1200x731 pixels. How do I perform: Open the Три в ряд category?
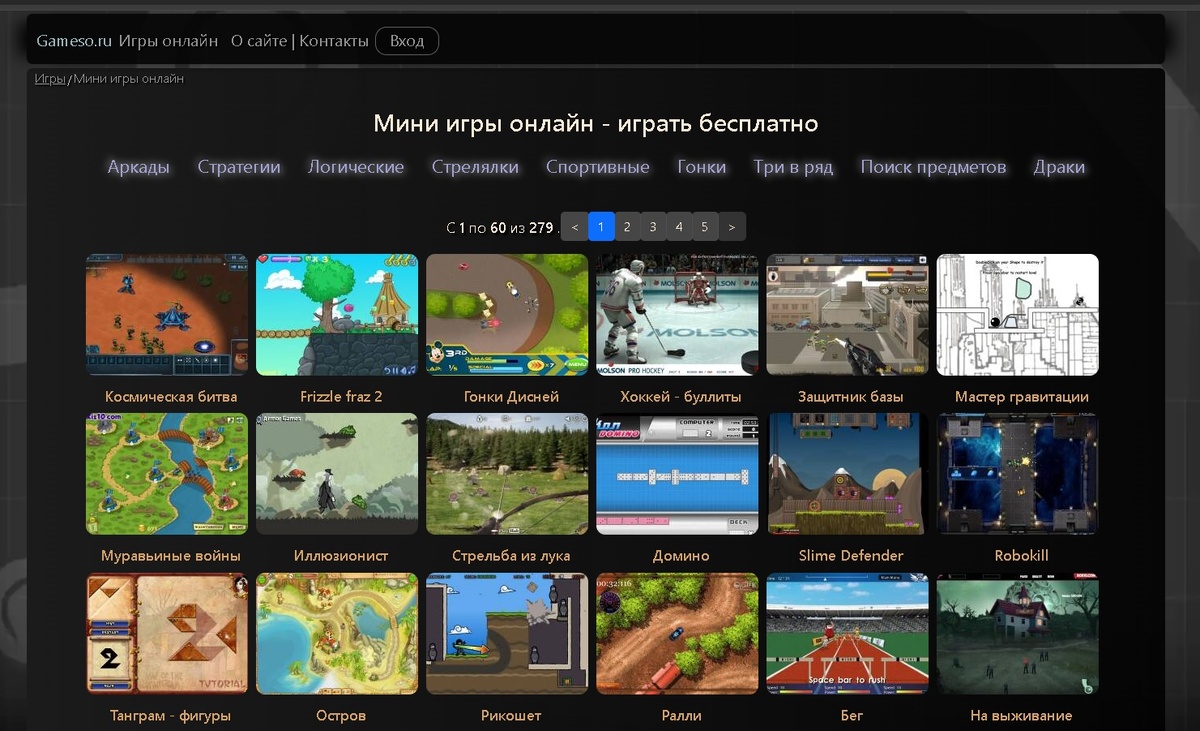click(x=793, y=167)
